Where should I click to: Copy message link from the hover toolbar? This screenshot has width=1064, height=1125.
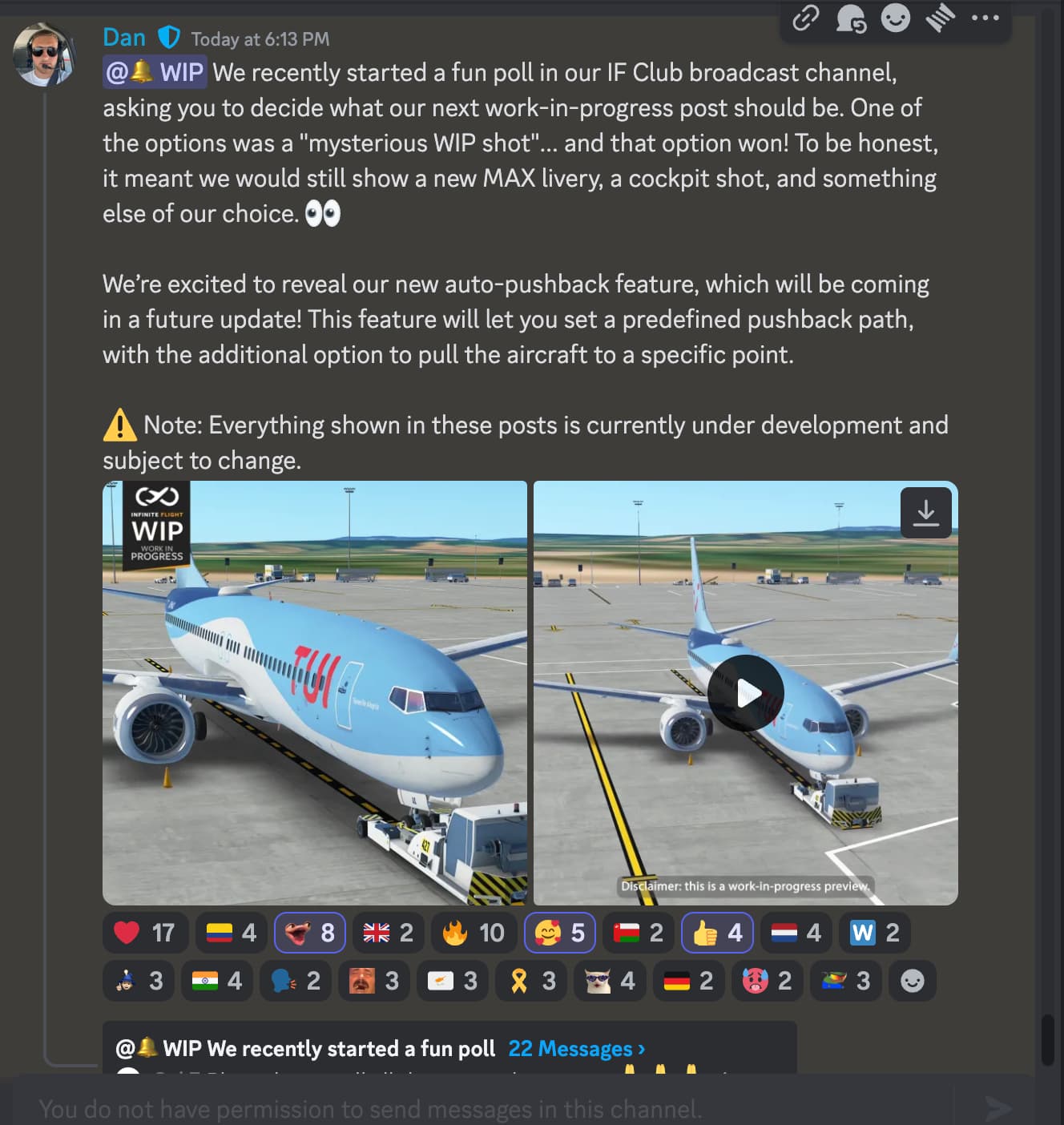point(806,18)
